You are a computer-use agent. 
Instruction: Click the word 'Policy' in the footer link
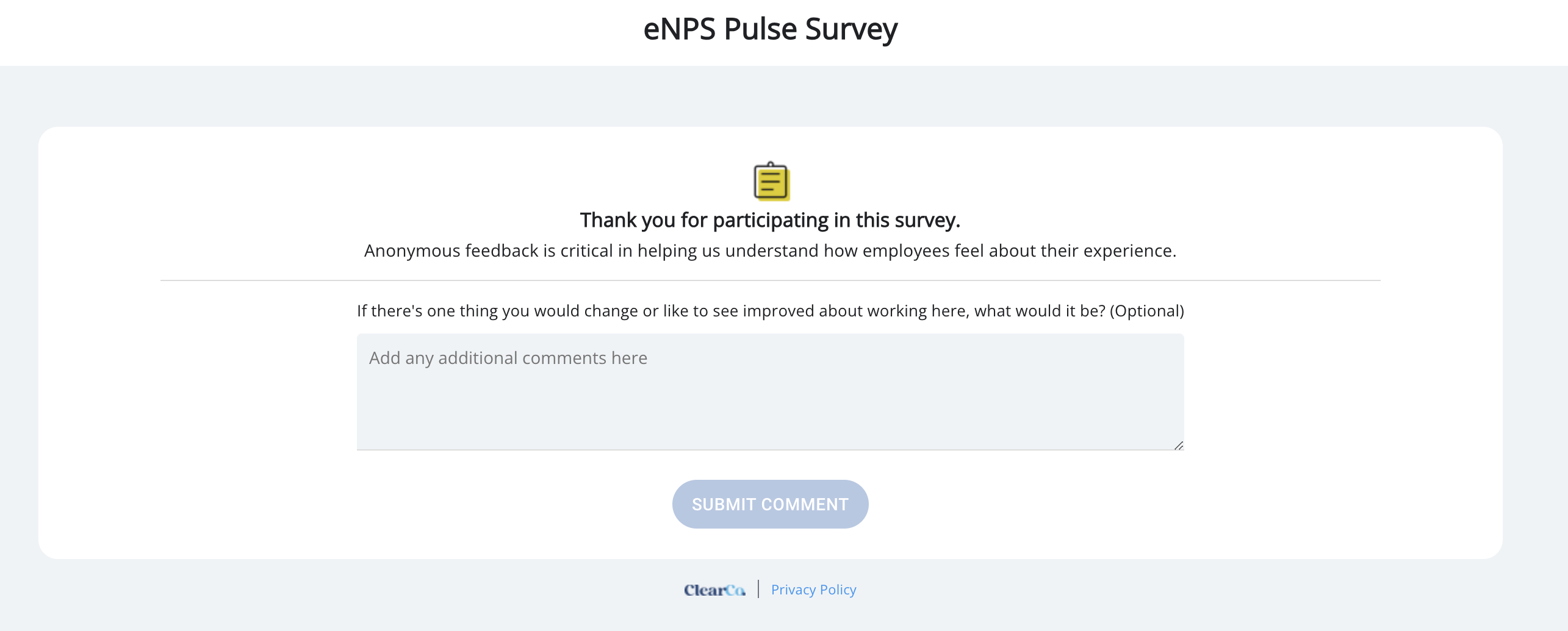[838, 590]
